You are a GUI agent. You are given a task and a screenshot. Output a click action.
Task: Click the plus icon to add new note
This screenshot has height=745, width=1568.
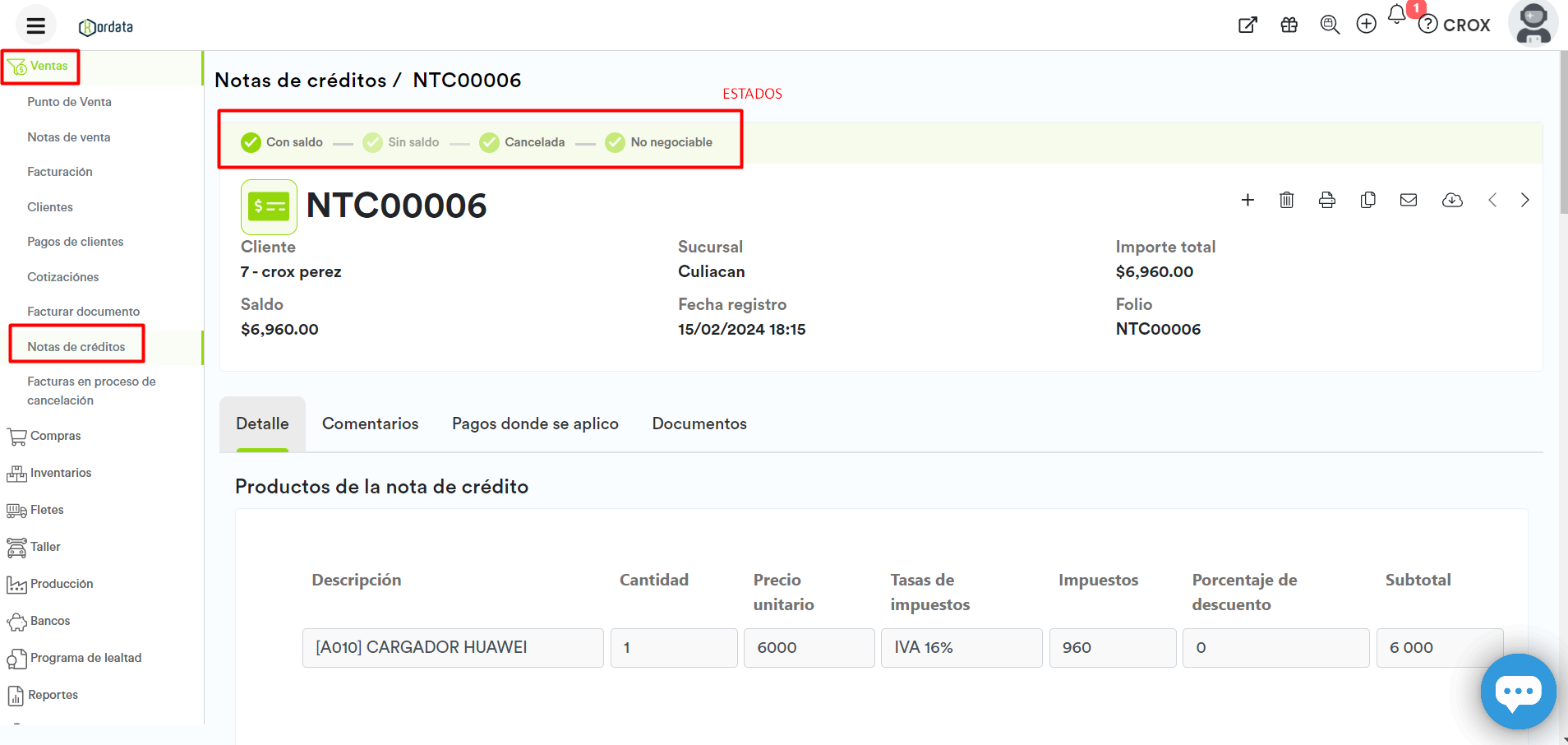click(x=1247, y=200)
